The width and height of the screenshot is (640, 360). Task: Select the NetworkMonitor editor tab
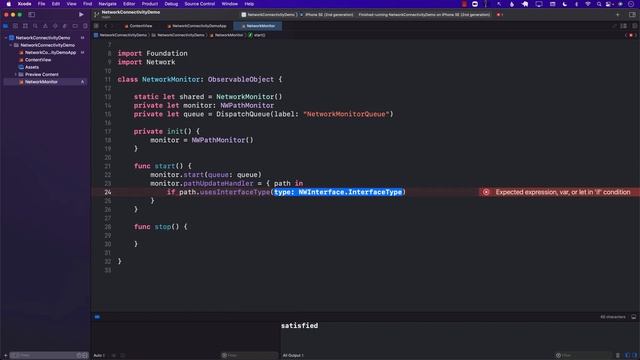click(x=258, y=26)
